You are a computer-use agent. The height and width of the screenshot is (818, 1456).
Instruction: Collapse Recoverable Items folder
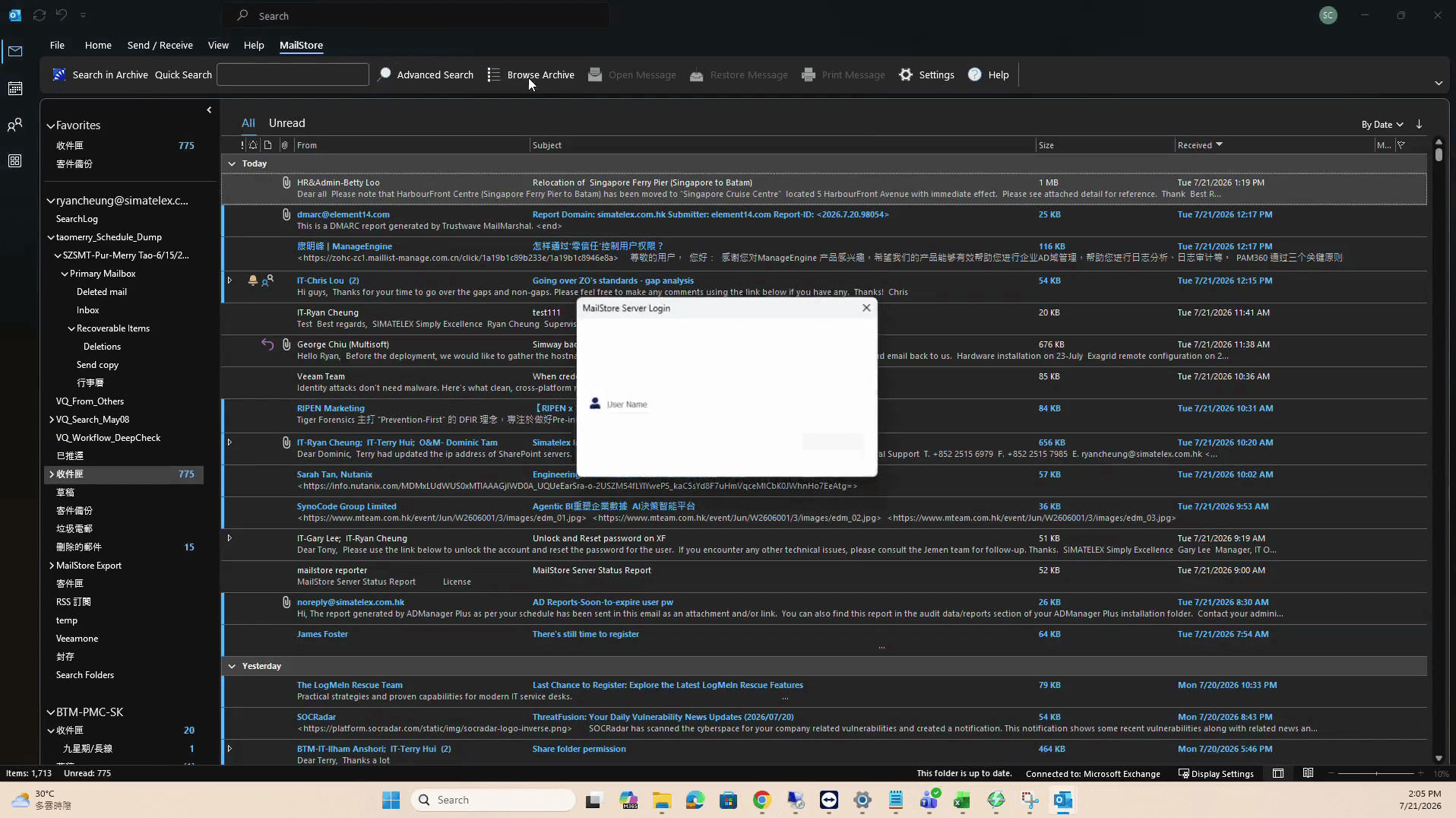[x=71, y=328]
